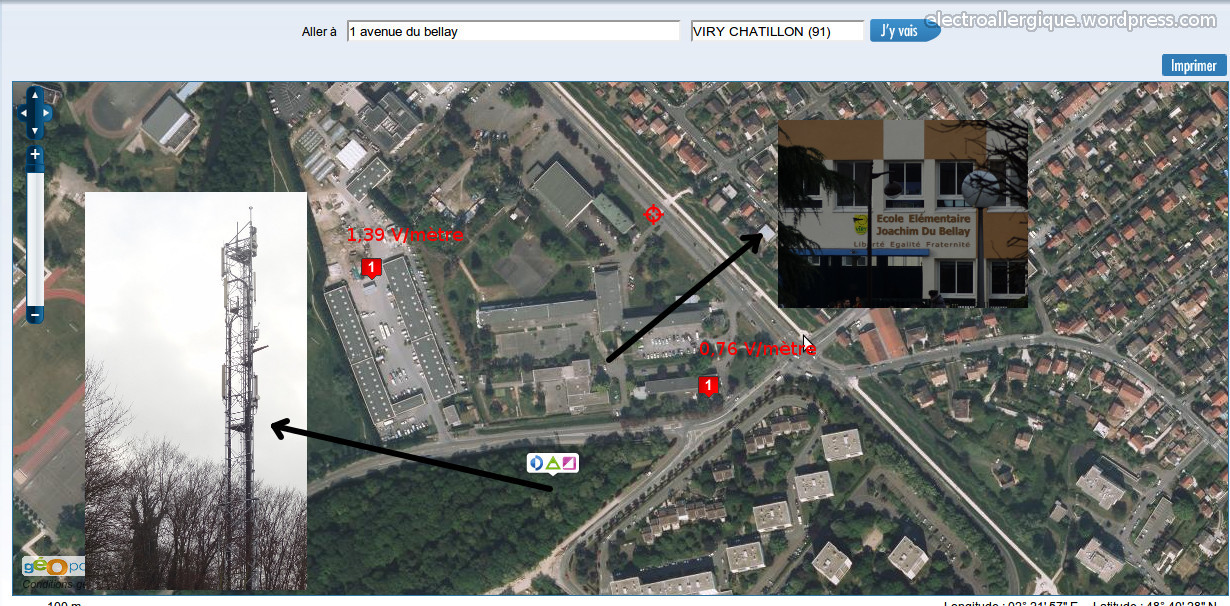Pan the map down with the south arrow
The image size is (1230, 606).
click(35, 131)
